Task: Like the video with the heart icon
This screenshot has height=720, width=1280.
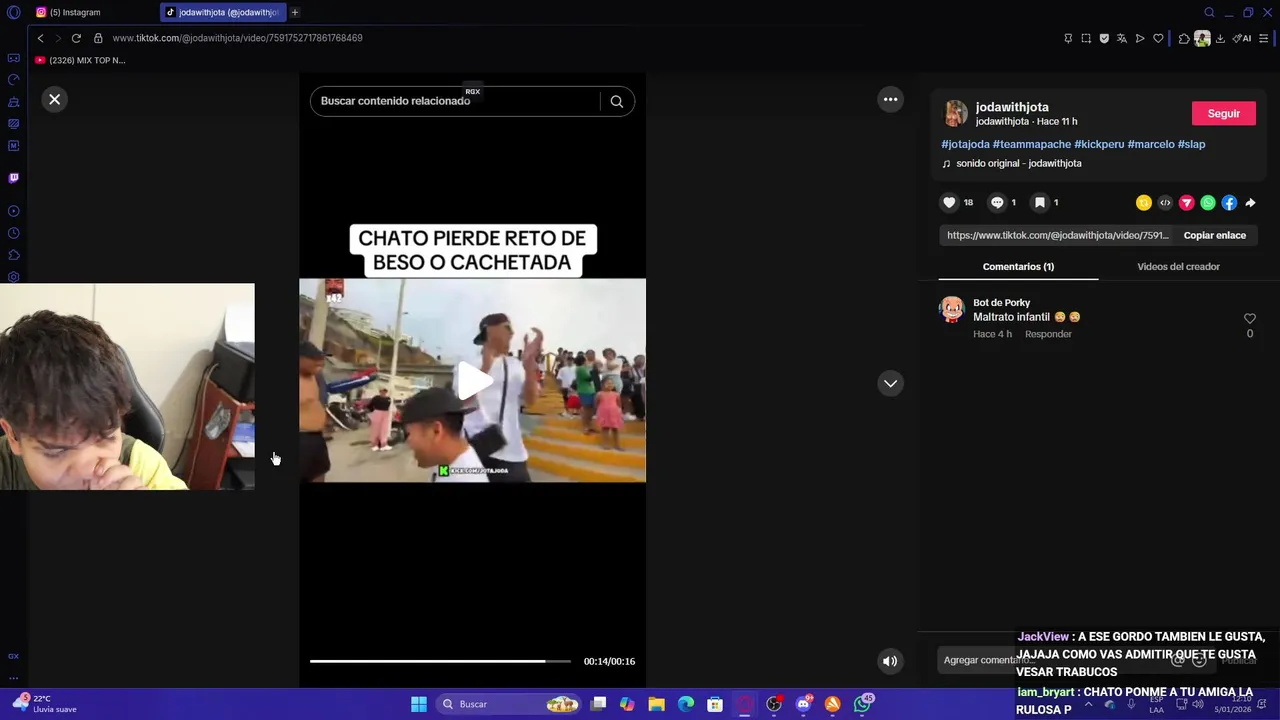Action: coord(949,202)
